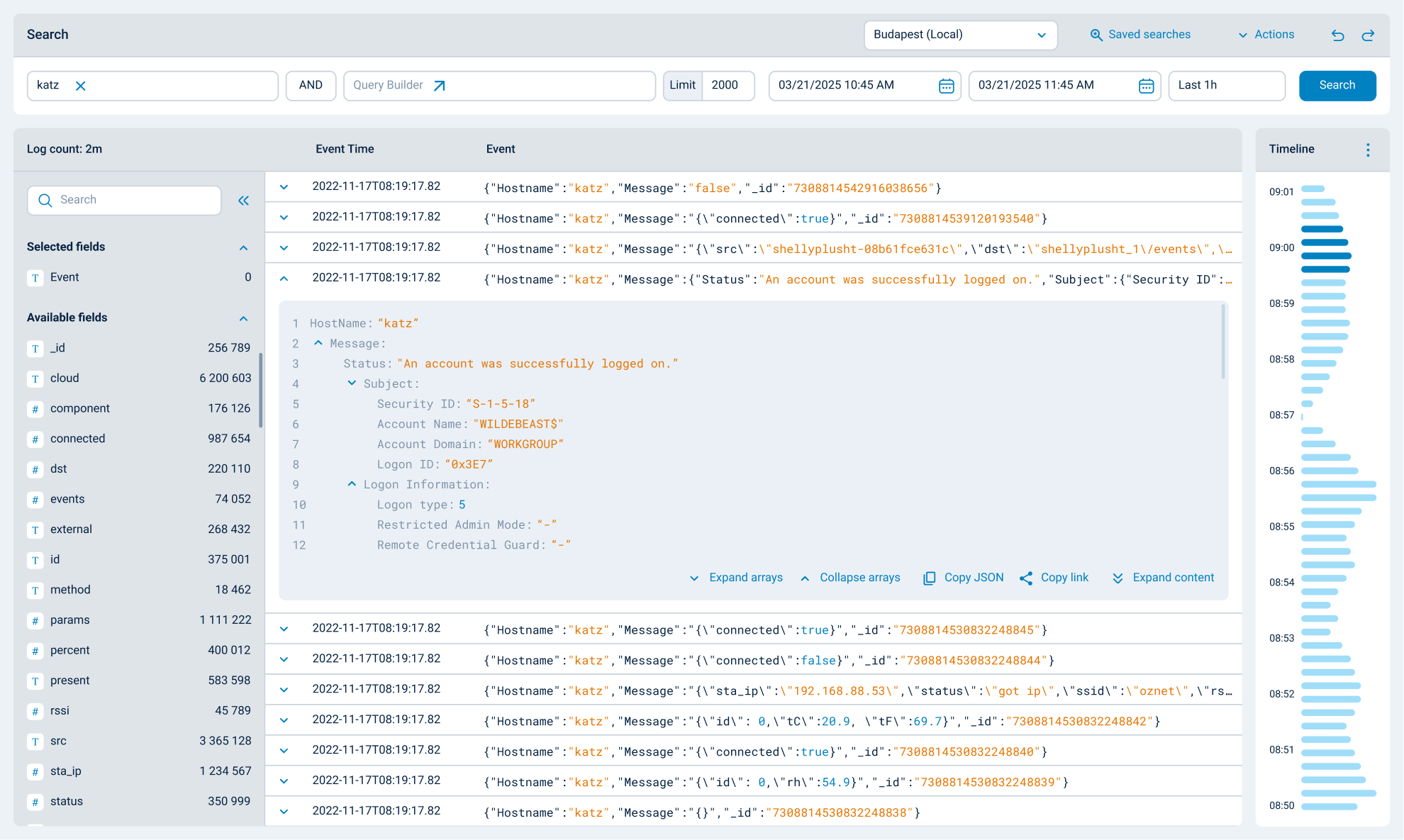Image resolution: width=1404 pixels, height=840 pixels.
Task: Click Copy link
Action: click(1054, 578)
